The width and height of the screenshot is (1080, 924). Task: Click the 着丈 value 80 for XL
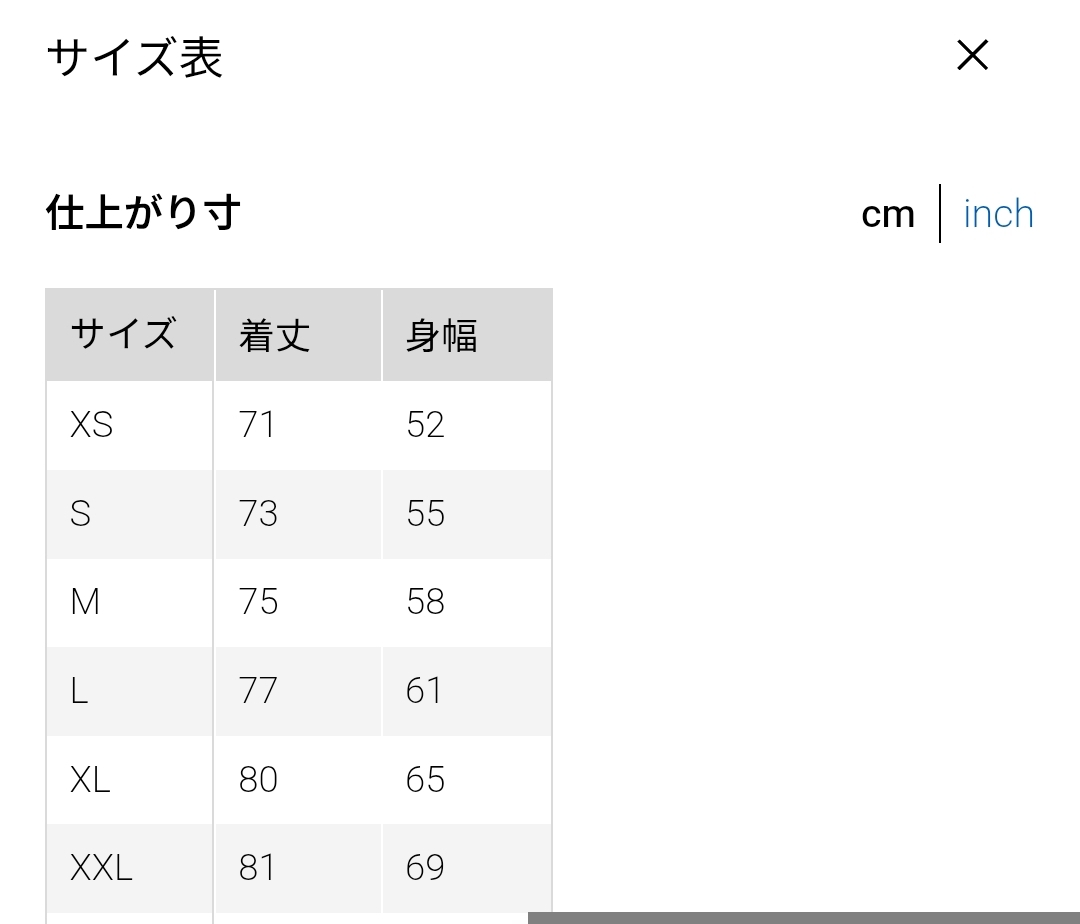click(x=258, y=779)
